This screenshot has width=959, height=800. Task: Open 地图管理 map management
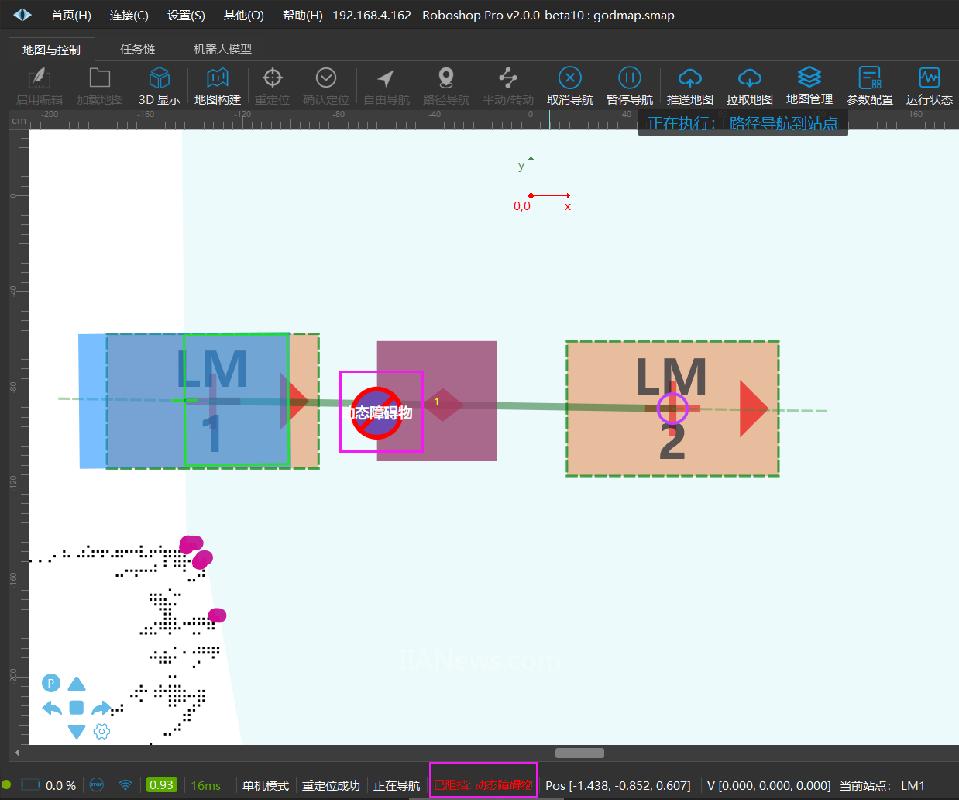click(809, 85)
